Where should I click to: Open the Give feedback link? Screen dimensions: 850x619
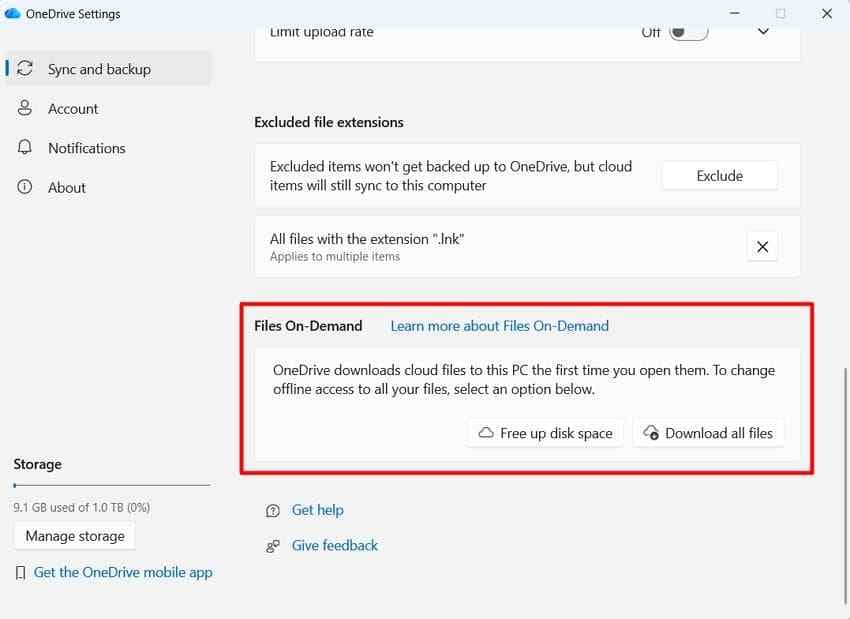tap(334, 545)
